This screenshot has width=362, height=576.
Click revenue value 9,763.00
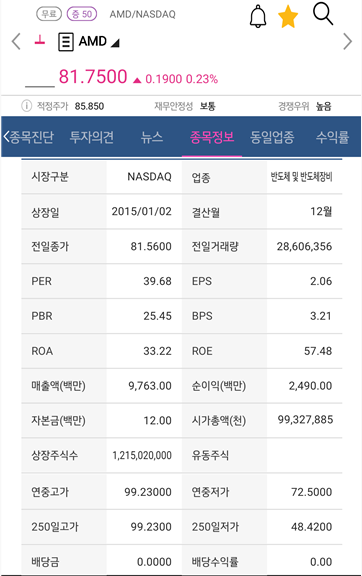click(x=150, y=386)
